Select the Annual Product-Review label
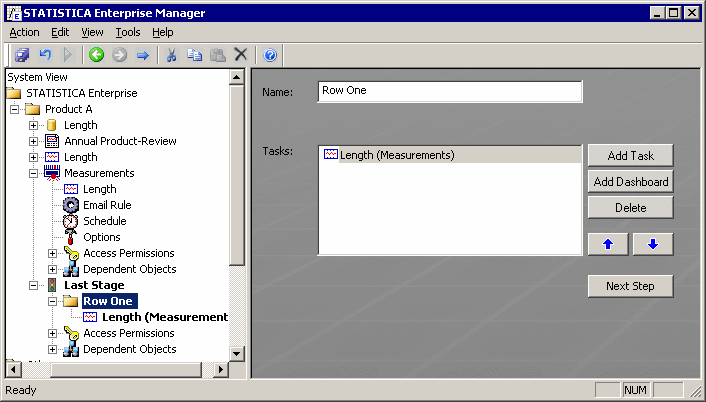 click(120, 141)
